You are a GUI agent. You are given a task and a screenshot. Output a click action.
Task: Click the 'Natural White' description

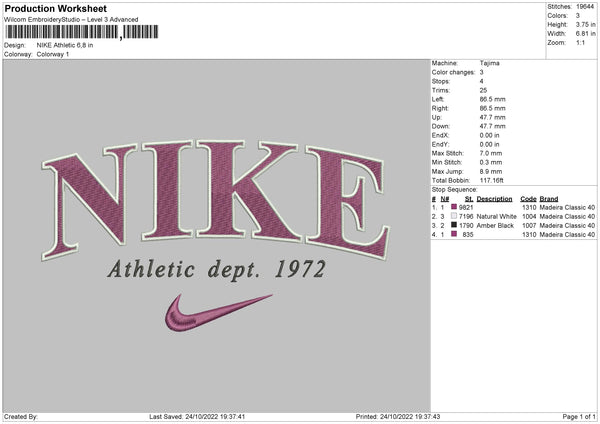(x=497, y=217)
